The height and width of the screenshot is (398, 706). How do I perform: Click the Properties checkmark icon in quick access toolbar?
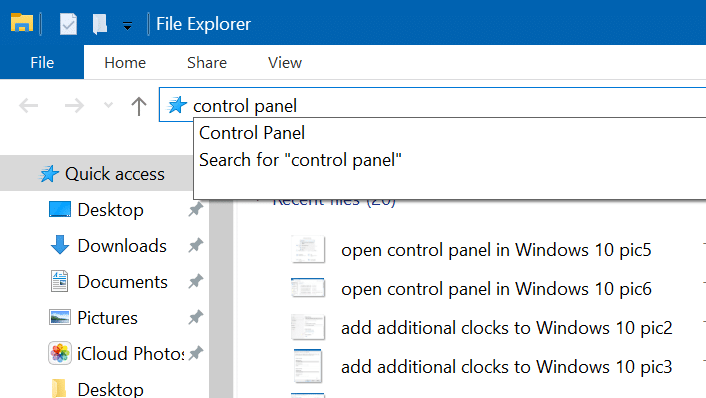coord(68,24)
